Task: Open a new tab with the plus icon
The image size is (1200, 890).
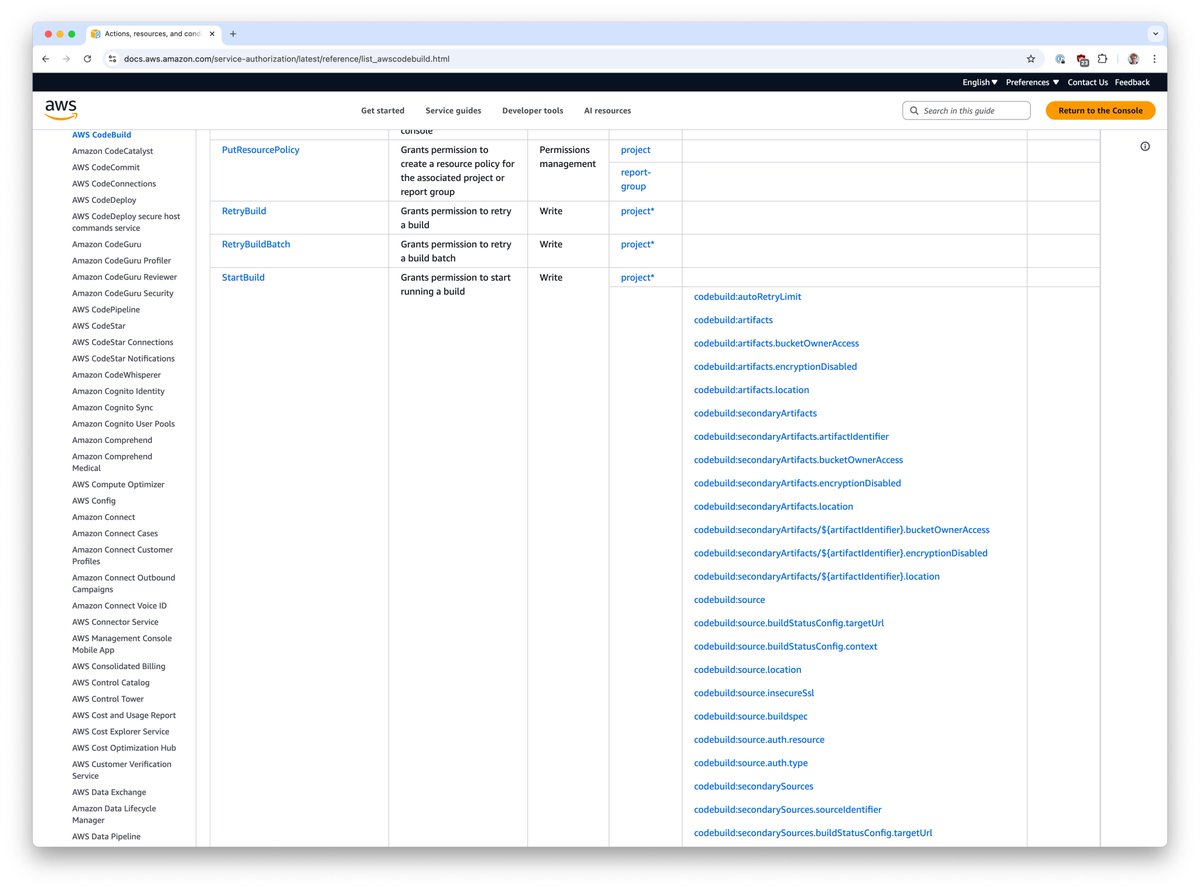Action: [233, 33]
